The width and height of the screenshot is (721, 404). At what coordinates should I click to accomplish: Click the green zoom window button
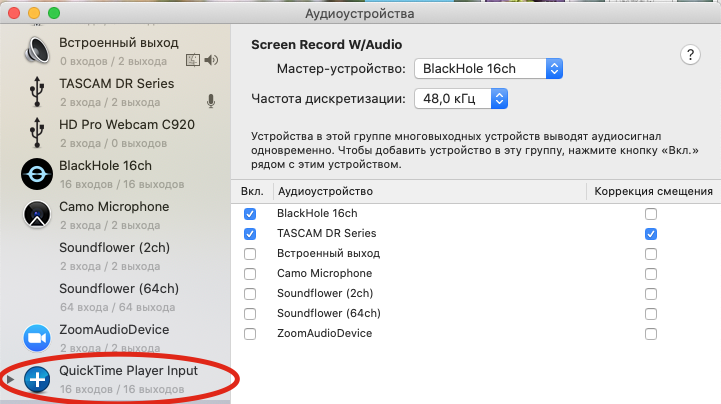point(54,13)
